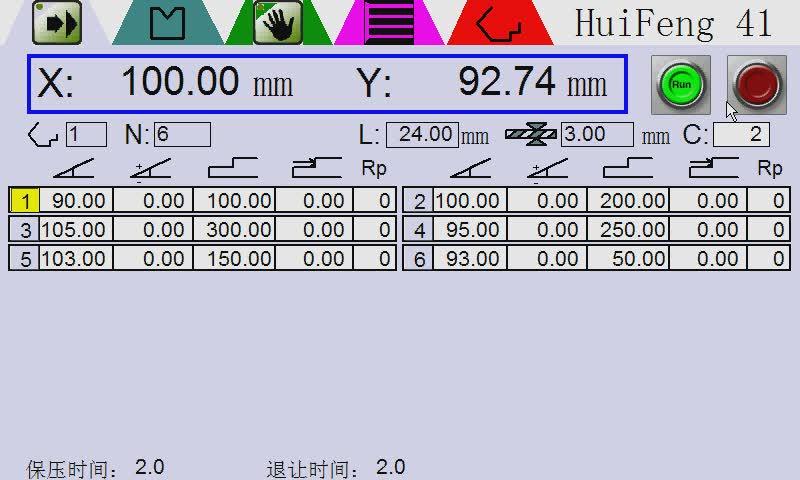800x480 pixels.
Task: Select step 3 row number
Action: (x=24, y=230)
